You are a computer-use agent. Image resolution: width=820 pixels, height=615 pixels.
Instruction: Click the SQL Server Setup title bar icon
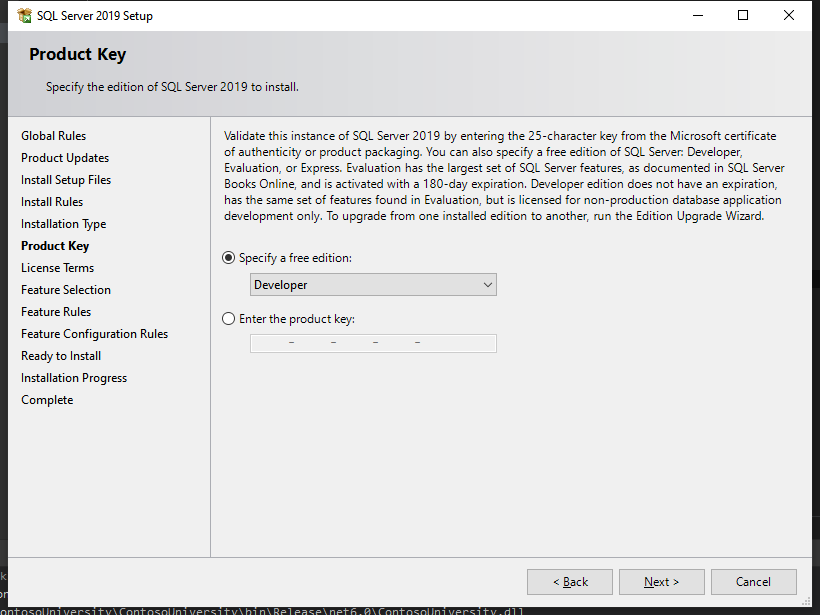pyautogui.click(x=24, y=16)
